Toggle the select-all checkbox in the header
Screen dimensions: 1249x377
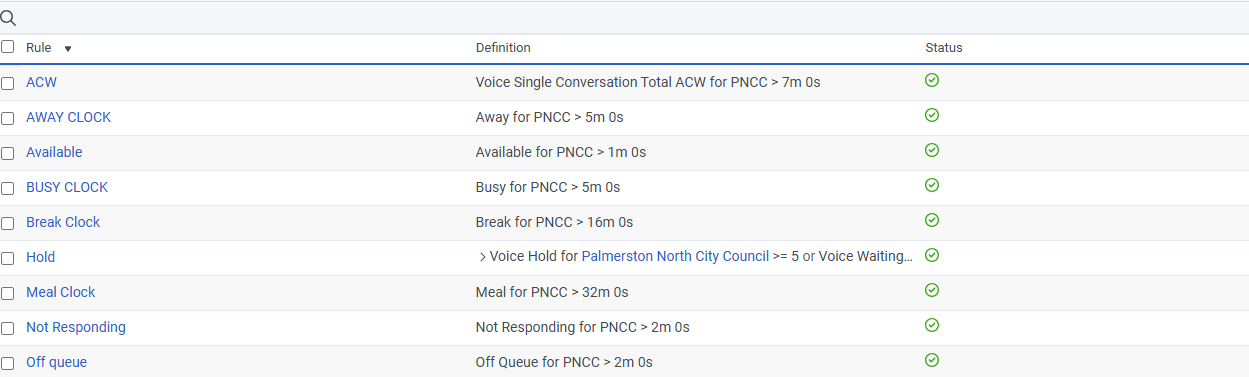[8, 47]
